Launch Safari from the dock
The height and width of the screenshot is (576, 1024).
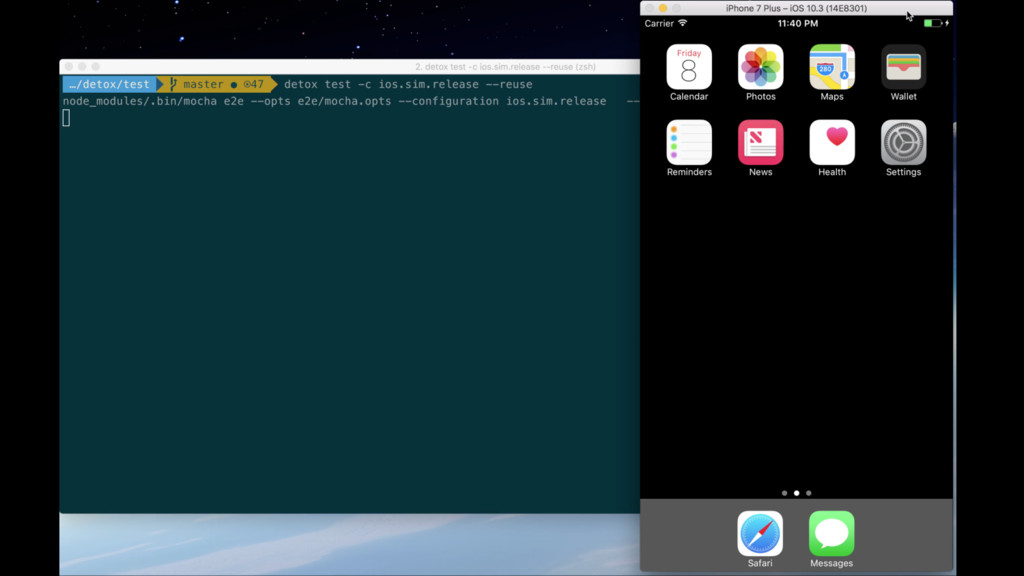(x=760, y=533)
